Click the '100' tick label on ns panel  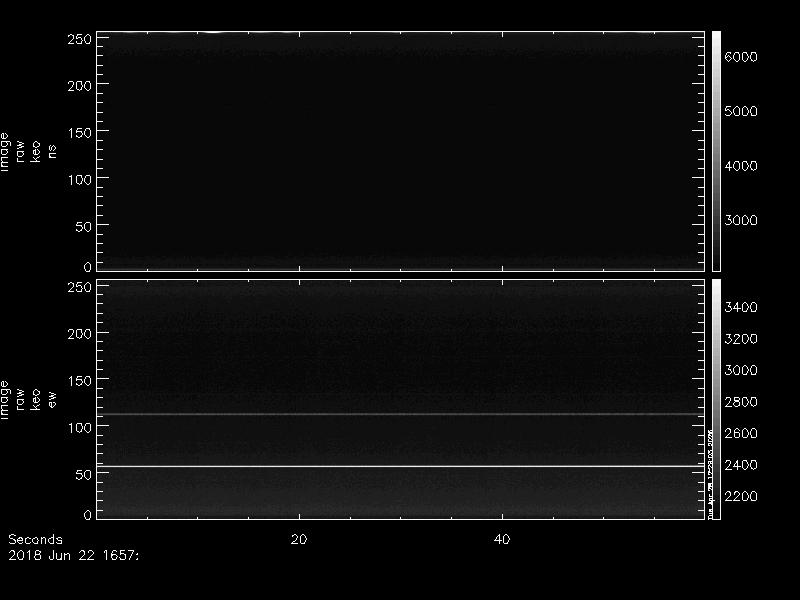point(80,180)
